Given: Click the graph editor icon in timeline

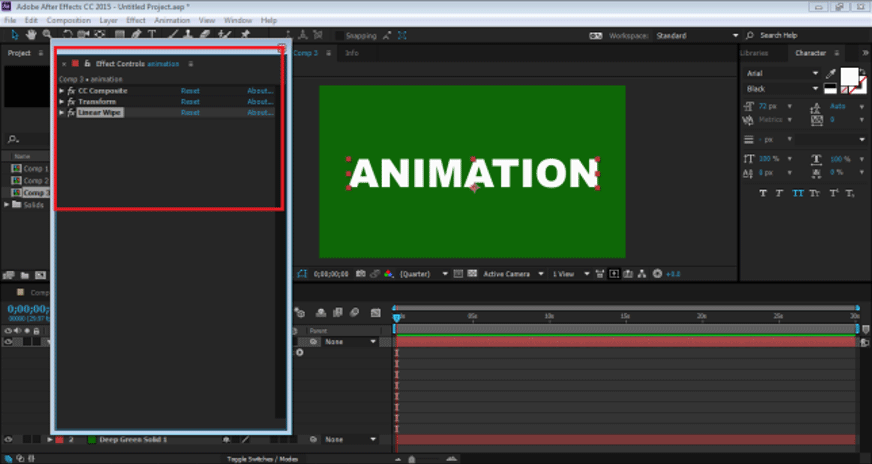Looking at the screenshot, I should coord(375,313).
